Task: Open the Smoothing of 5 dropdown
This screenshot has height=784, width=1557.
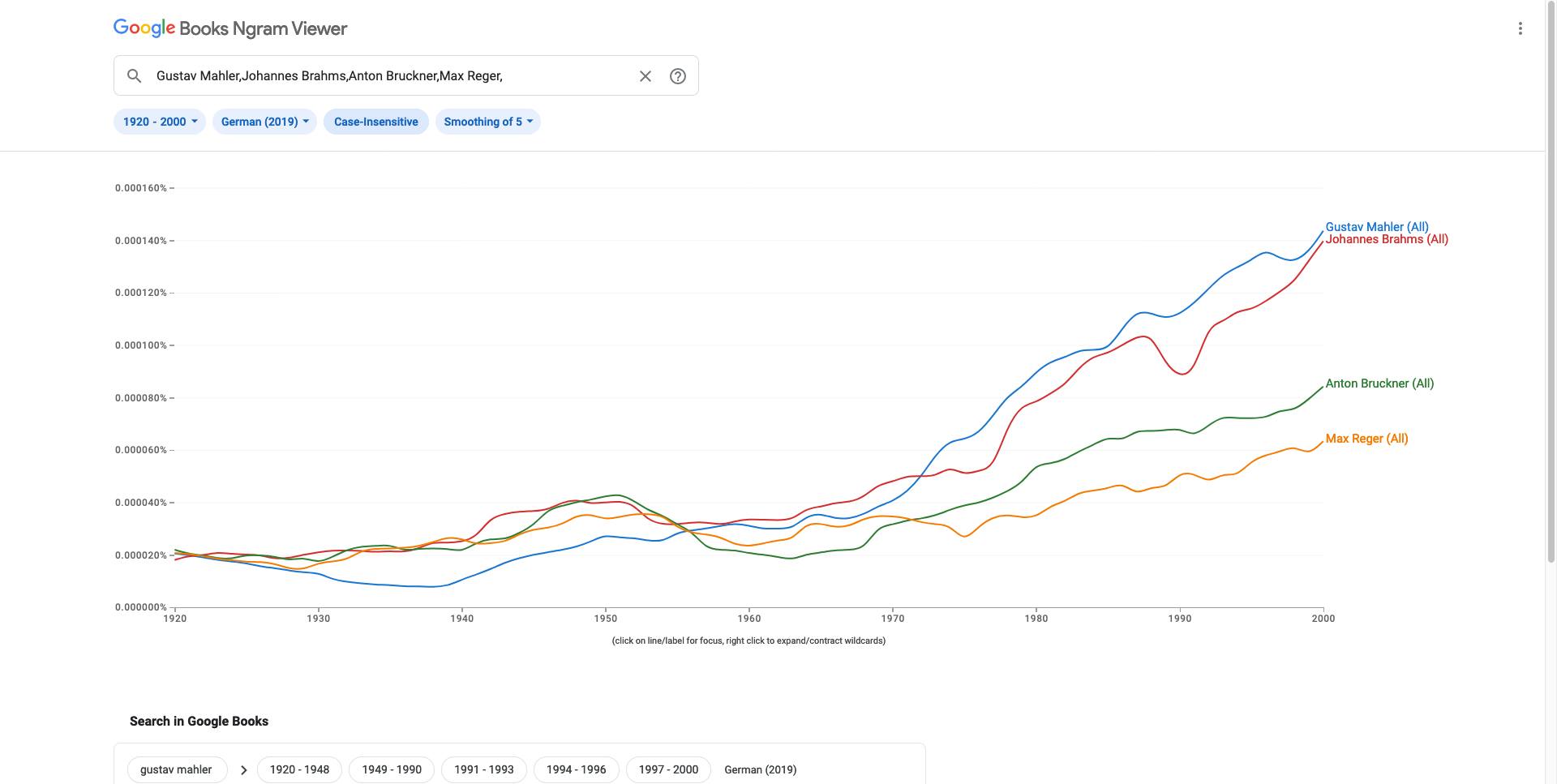Action: tap(488, 122)
